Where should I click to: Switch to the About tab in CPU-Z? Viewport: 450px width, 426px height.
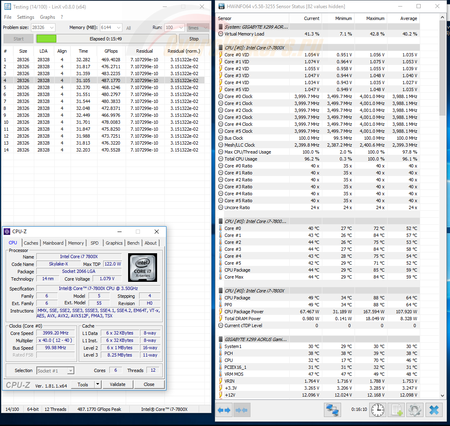(150, 243)
